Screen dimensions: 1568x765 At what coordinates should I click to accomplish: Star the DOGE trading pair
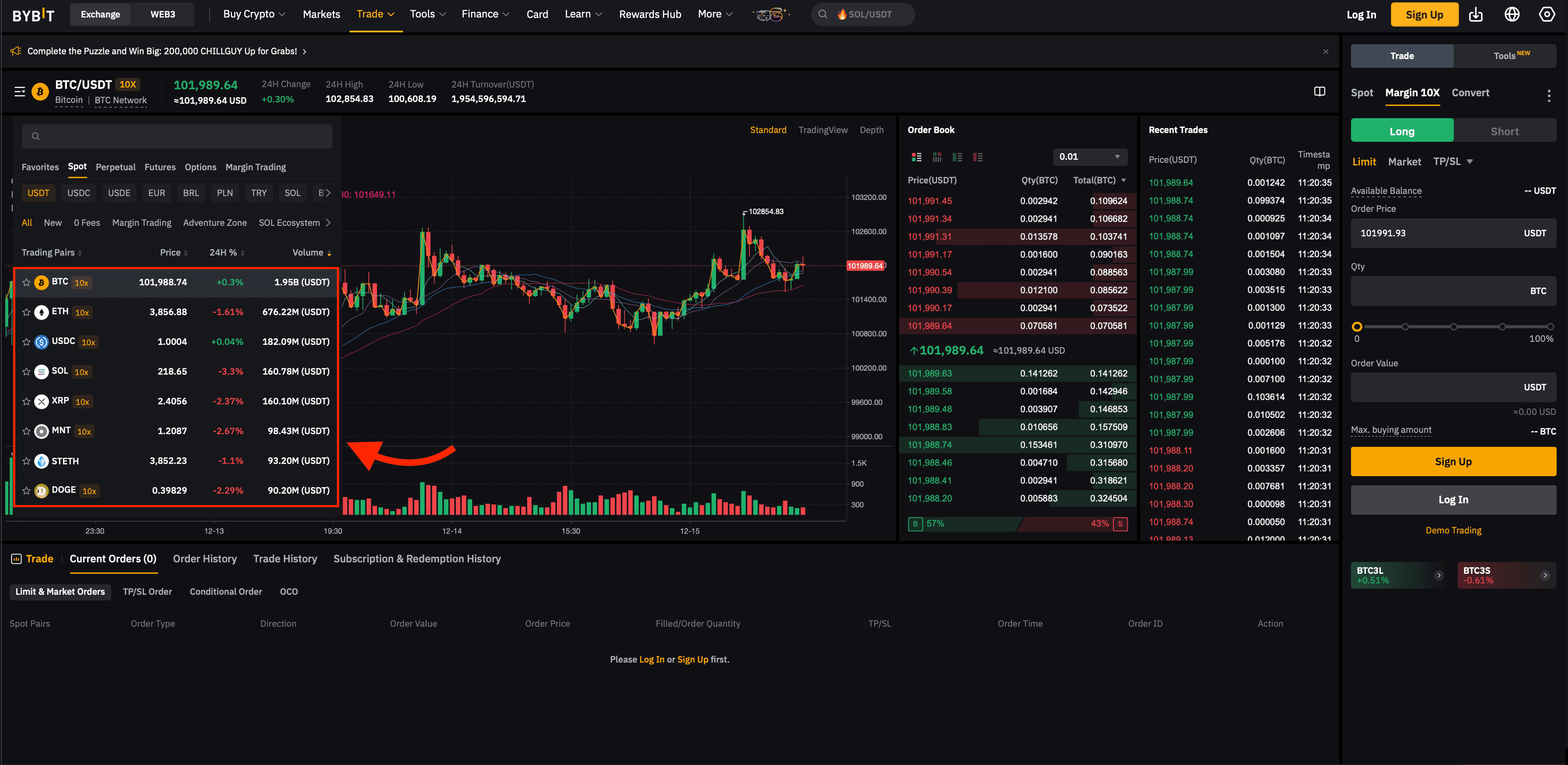[26, 490]
